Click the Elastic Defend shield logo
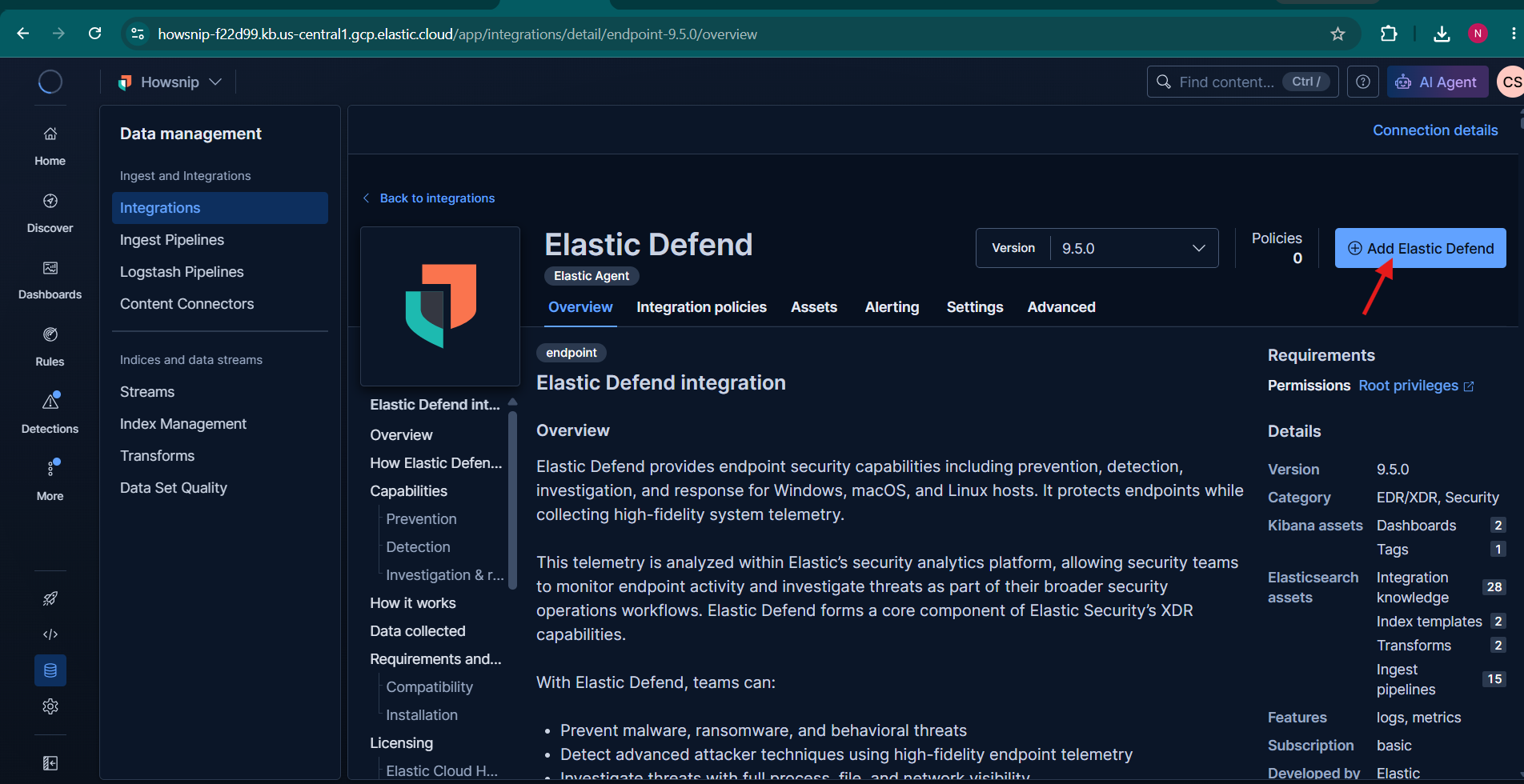 coord(440,306)
